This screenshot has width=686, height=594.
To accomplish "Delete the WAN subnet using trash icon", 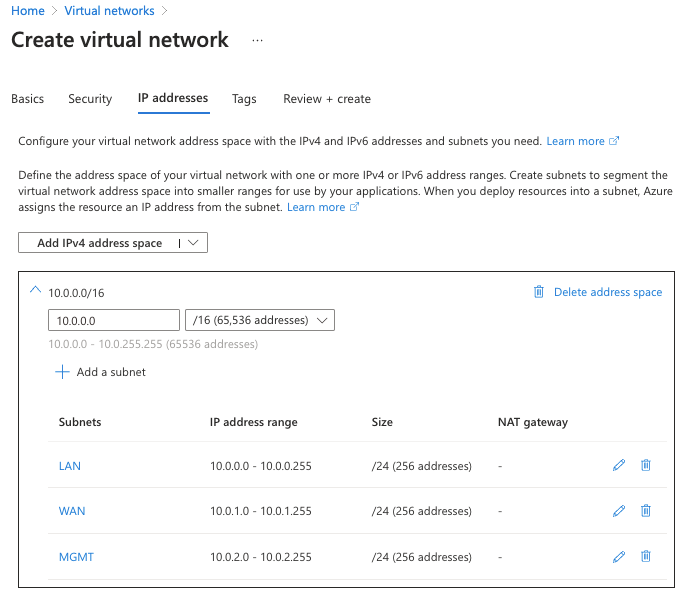I will point(646,510).
